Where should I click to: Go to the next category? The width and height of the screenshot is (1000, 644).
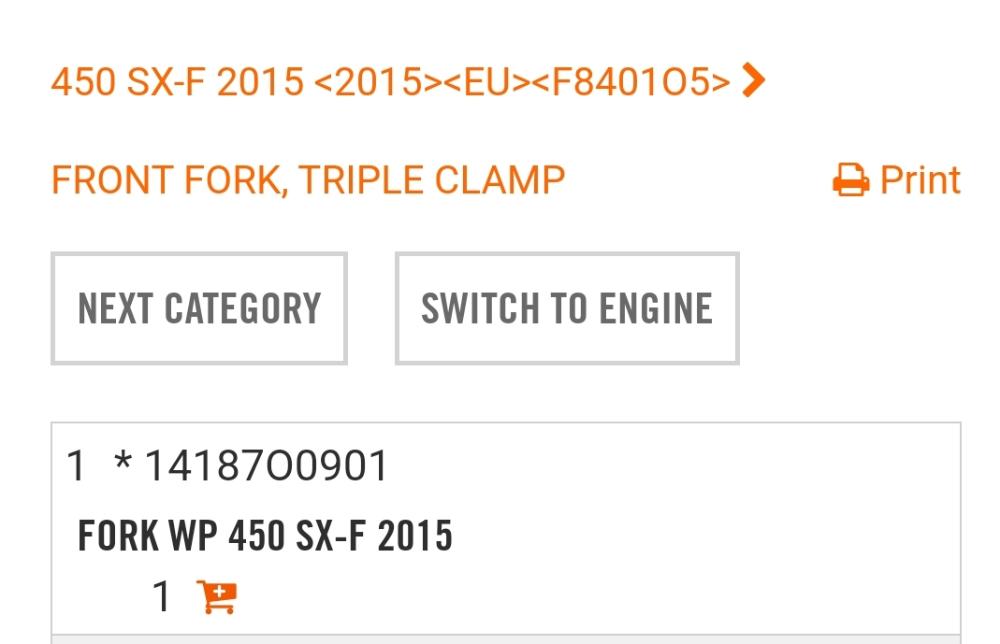click(x=199, y=308)
